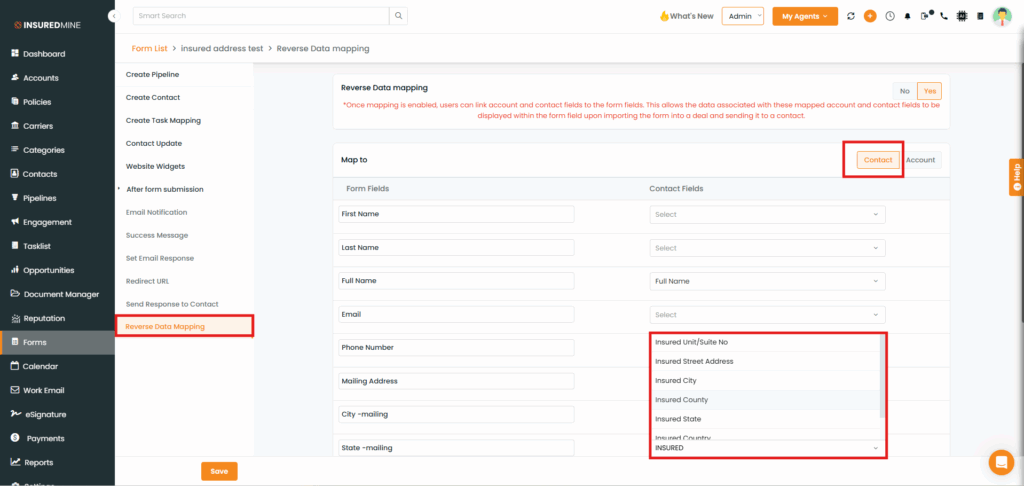Open the user profile avatar

pyautogui.click(x=1001, y=16)
